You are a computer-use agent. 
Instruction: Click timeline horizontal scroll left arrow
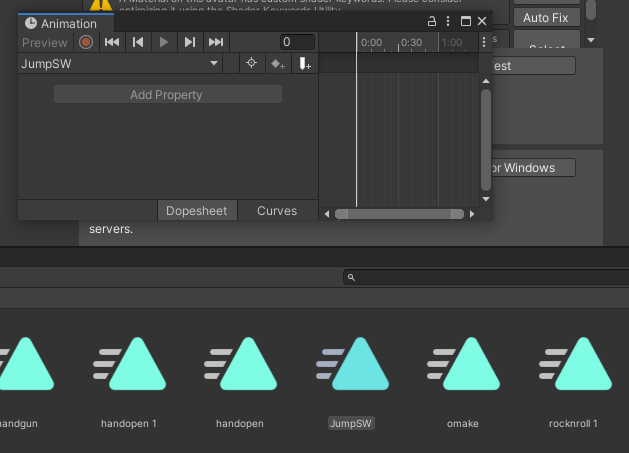click(x=327, y=214)
